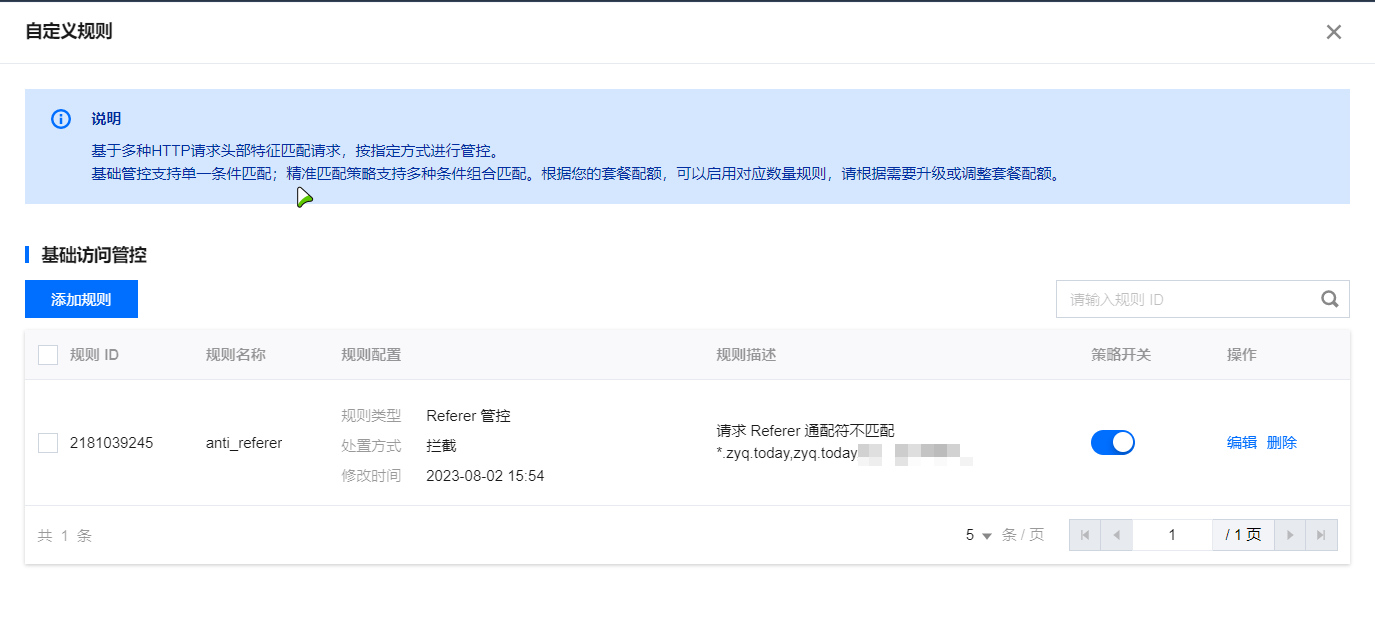
Task: Click the 请输入规则 ID search field
Action: (x=1180, y=299)
